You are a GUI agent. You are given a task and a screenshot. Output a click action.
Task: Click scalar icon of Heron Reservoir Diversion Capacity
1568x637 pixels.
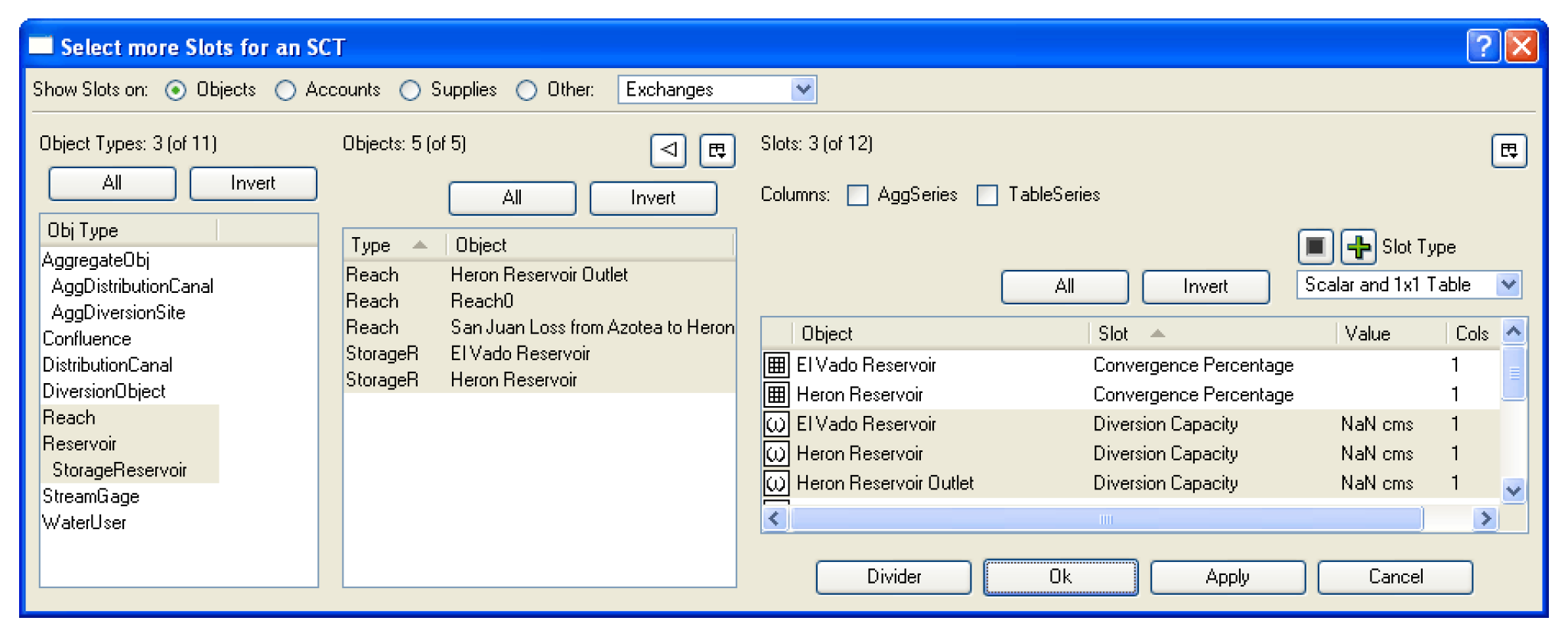point(776,453)
